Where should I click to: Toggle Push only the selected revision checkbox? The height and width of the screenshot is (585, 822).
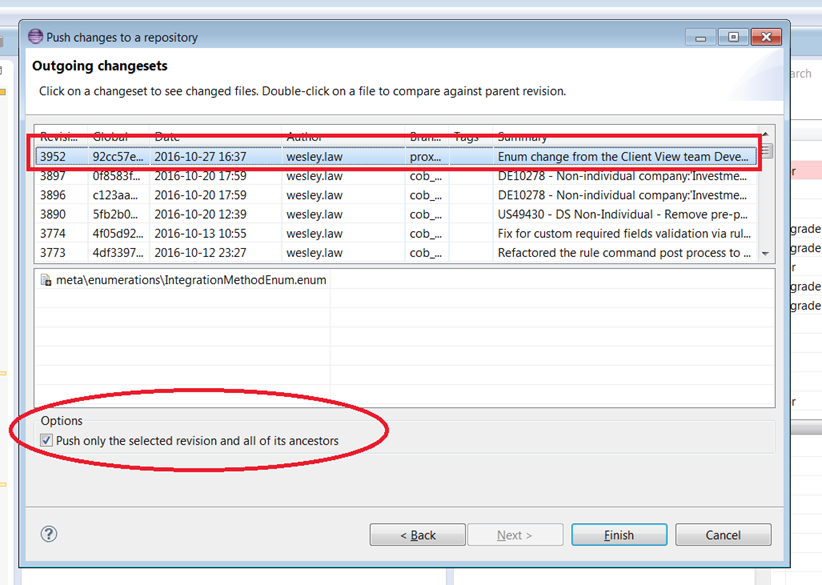(46, 441)
